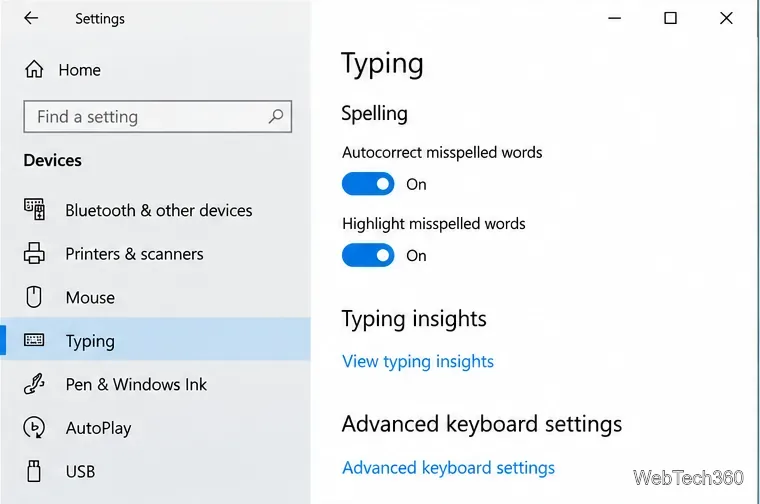The width and height of the screenshot is (760, 504).
Task: Open Typing settings page
Action: tap(155, 341)
